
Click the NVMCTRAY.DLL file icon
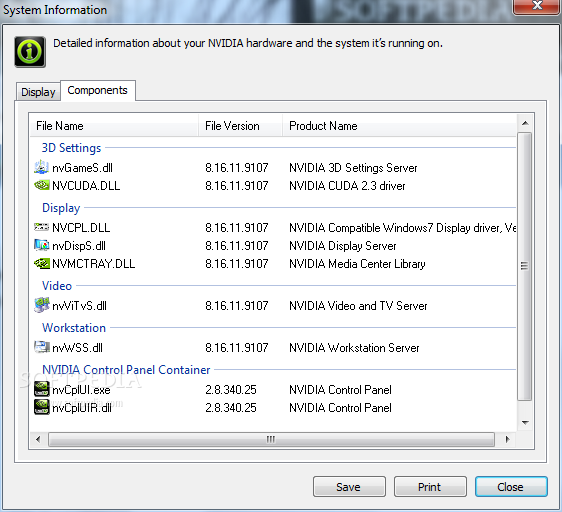point(41,264)
